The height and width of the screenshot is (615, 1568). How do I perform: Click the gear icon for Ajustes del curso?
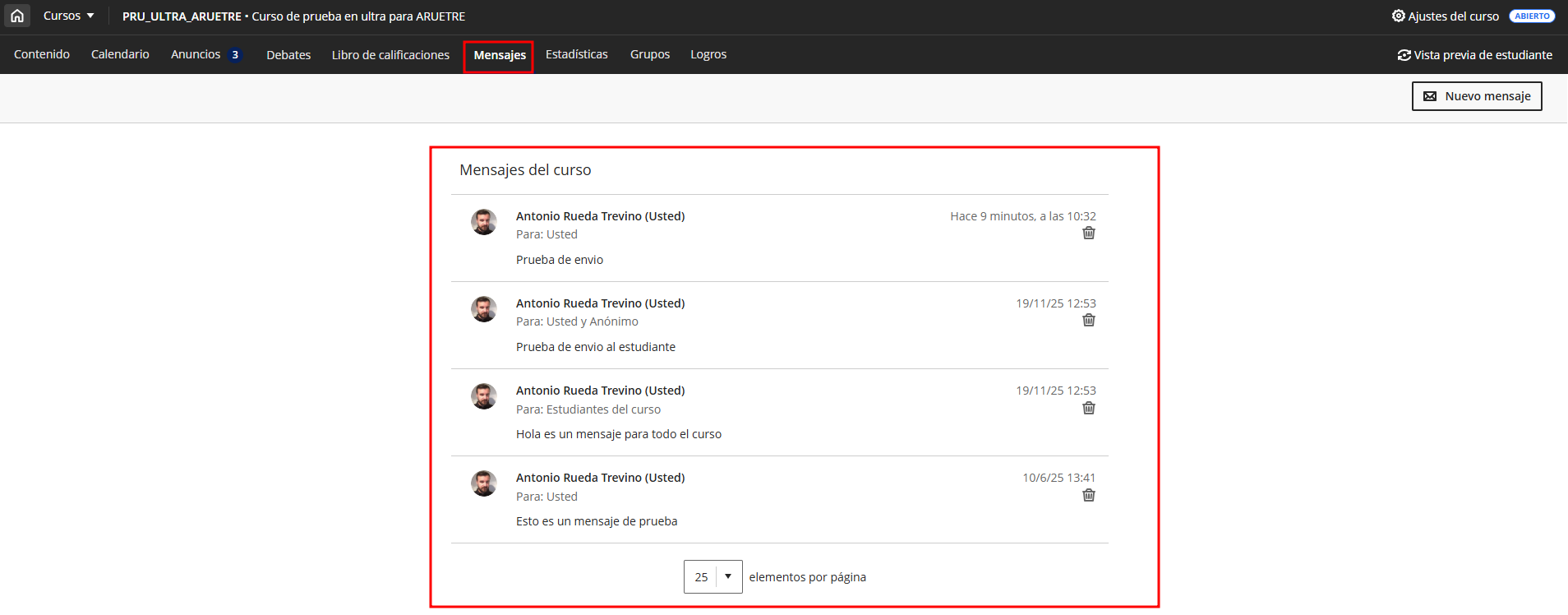(1398, 16)
